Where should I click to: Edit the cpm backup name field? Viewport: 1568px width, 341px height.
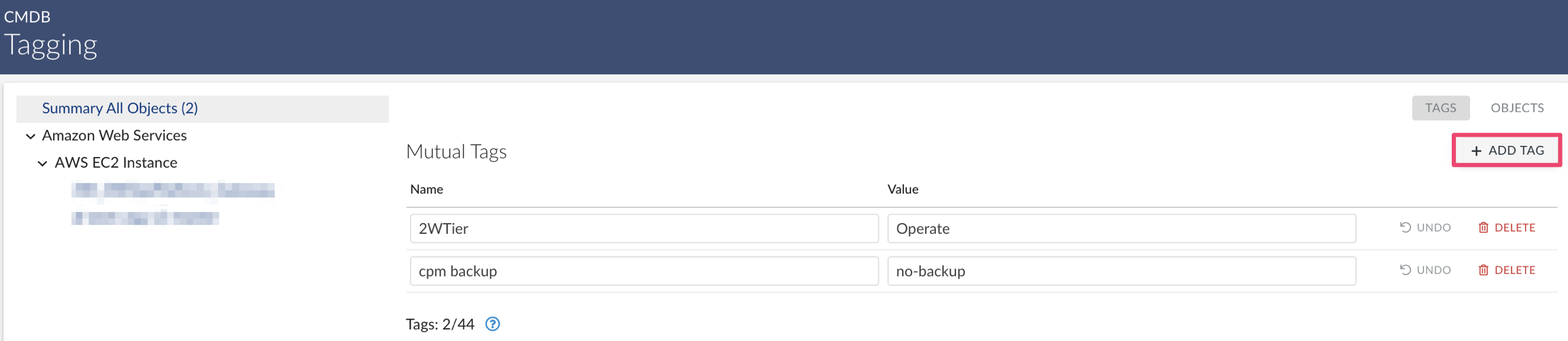pyautogui.click(x=644, y=271)
